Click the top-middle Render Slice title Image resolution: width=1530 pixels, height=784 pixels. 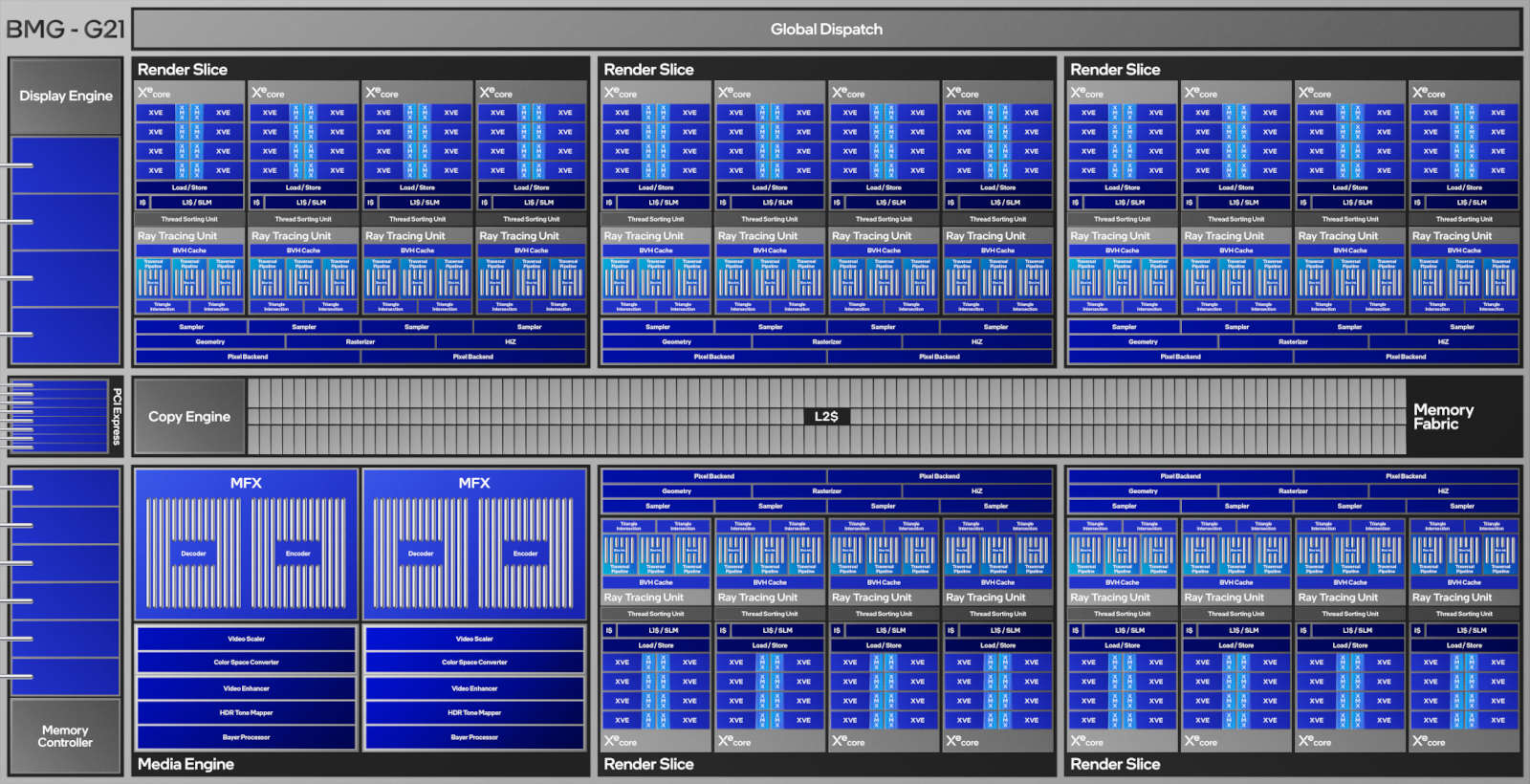pyautogui.click(x=648, y=70)
